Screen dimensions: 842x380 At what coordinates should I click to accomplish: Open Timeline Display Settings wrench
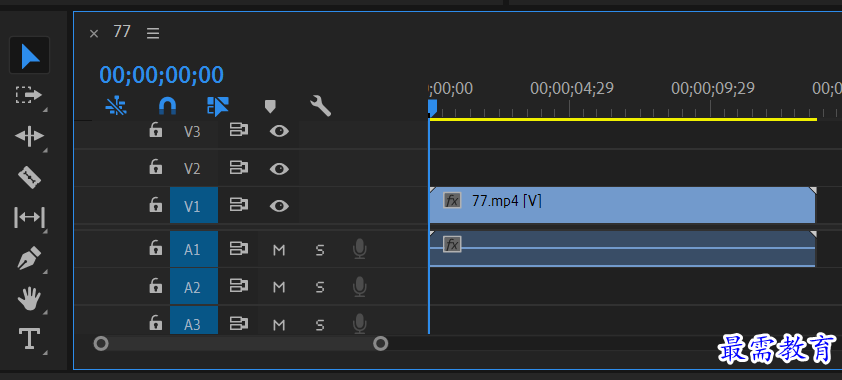coord(321,106)
